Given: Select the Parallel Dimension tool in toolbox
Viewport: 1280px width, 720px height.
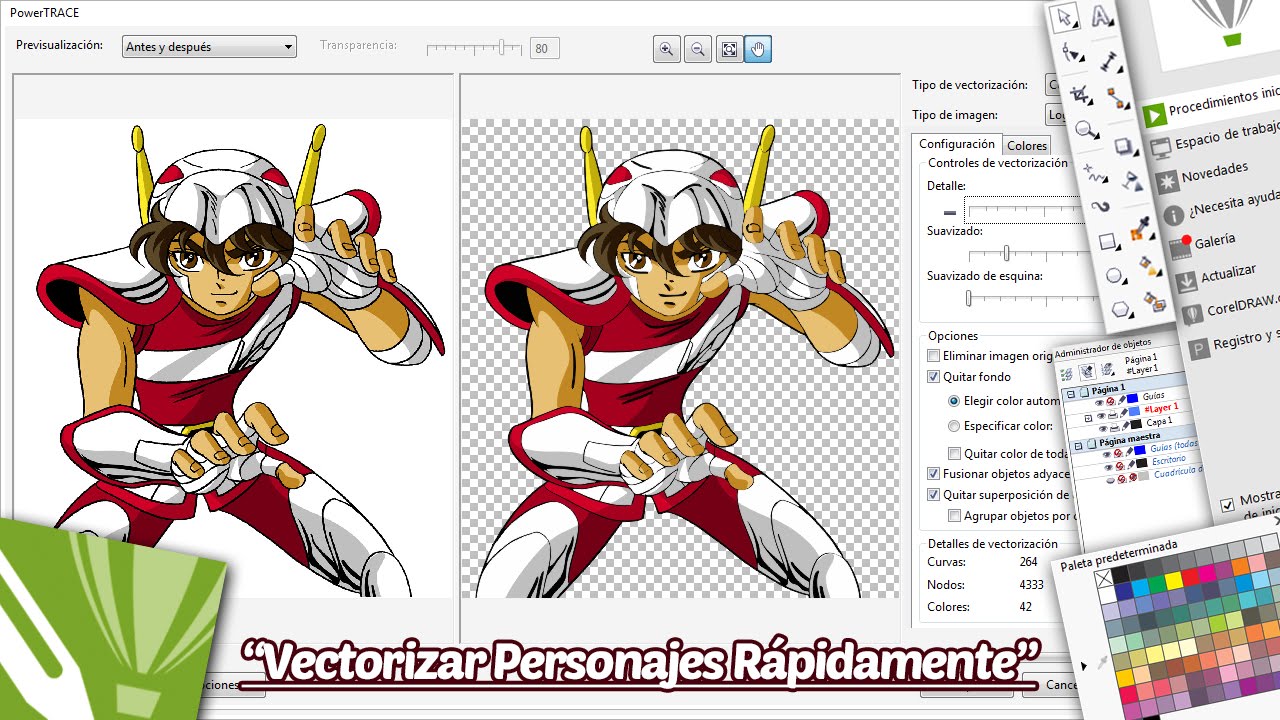Looking at the screenshot, I should point(1108,62).
